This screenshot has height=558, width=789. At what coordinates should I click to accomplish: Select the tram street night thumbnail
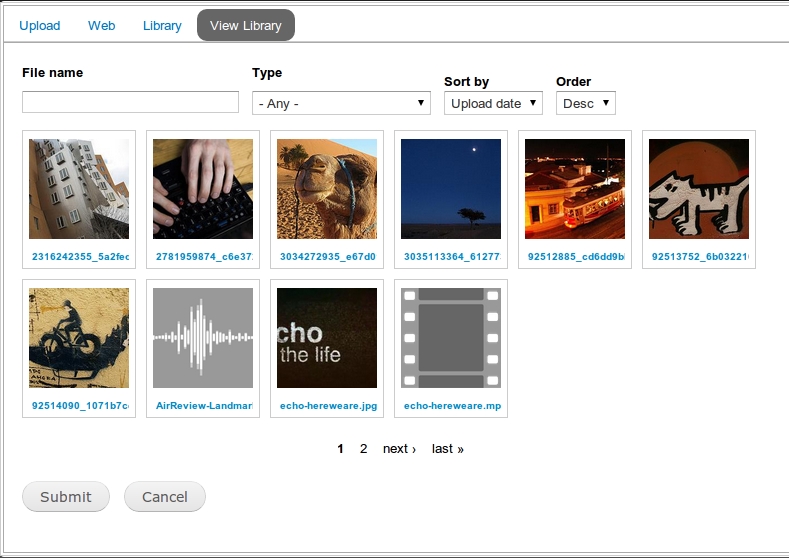tap(575, 189)
